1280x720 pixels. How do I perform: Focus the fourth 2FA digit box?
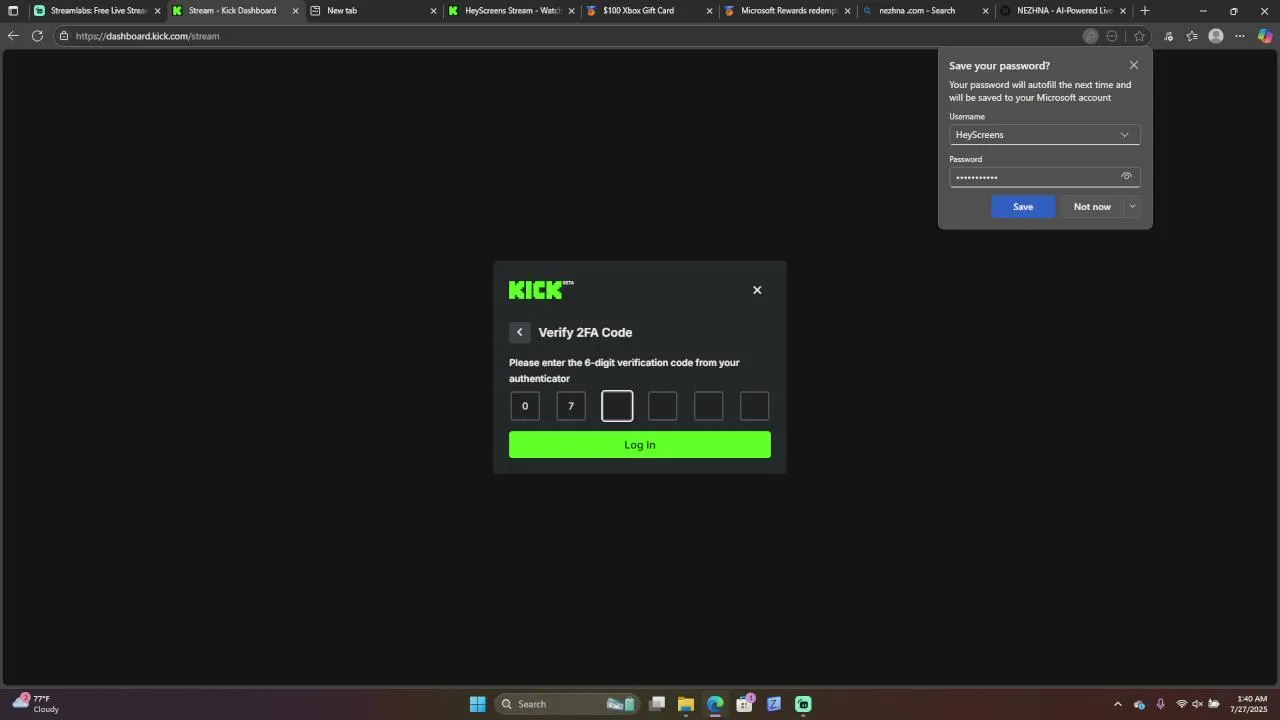coord(663,406)
